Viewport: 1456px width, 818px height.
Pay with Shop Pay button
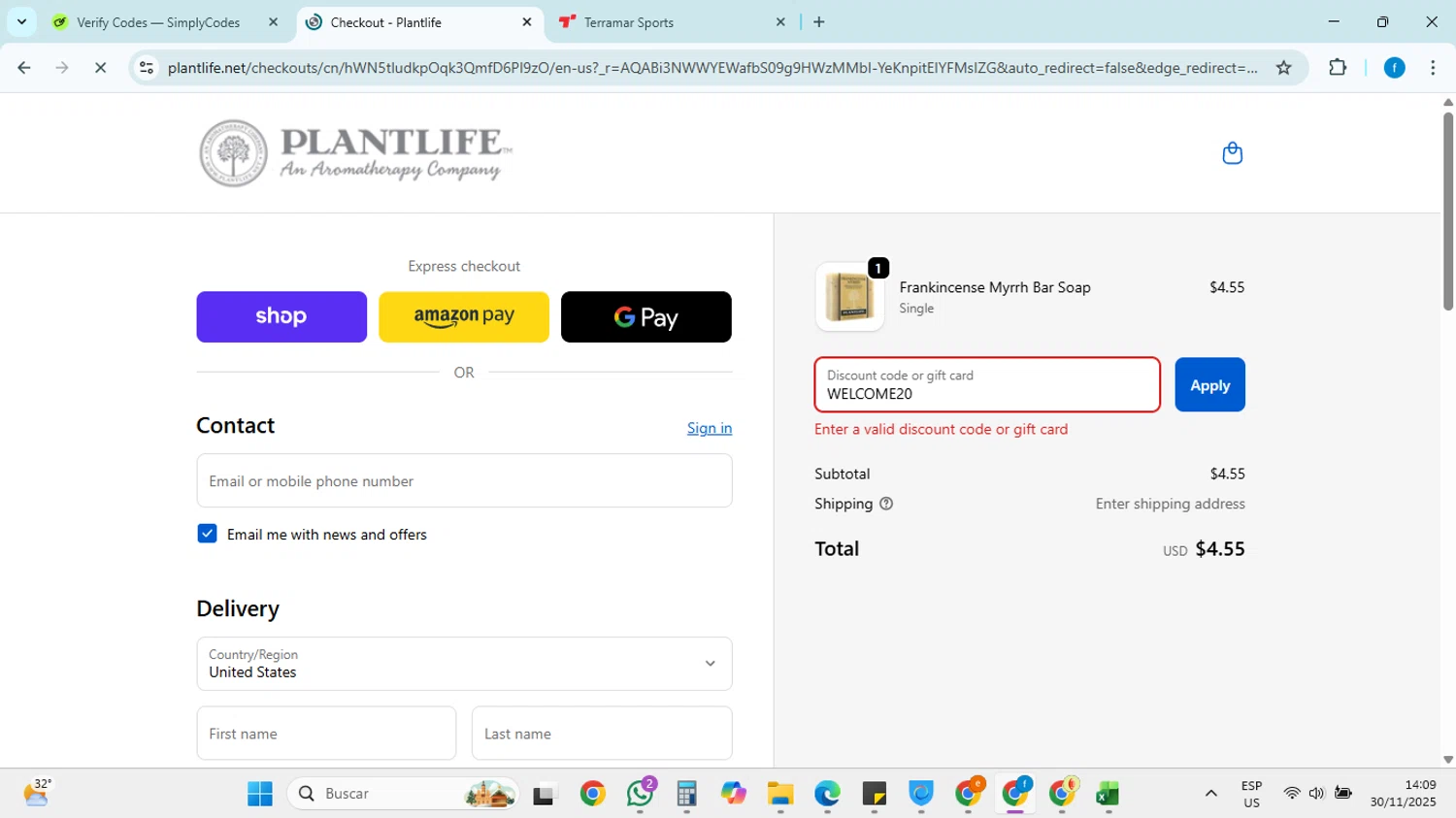pyautogui.click(x=281, y=316)
